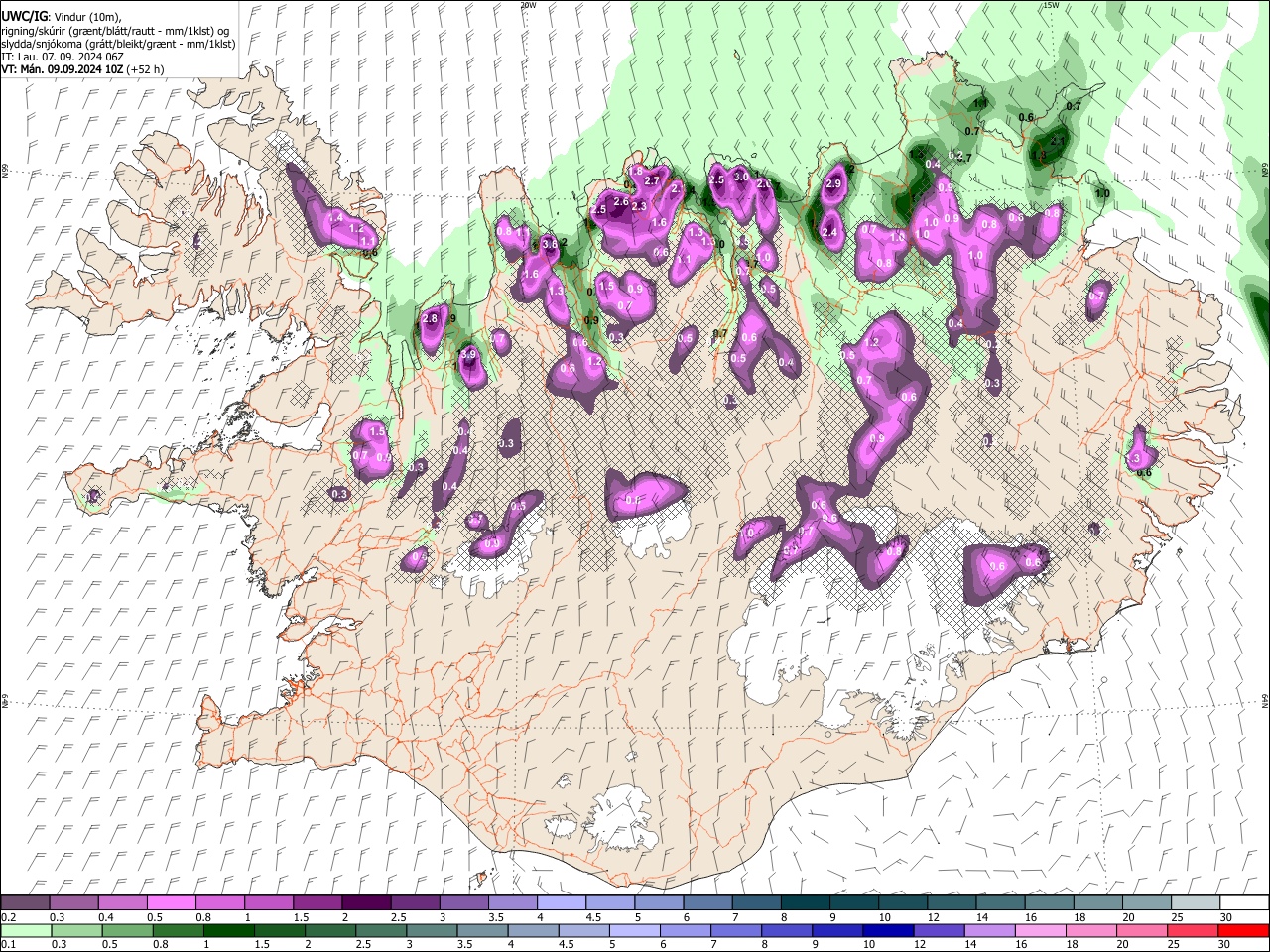Click the 'IT: Lau. 07. 09. 2024 06Z' line
1270x952 pixels.
point(62,57)
